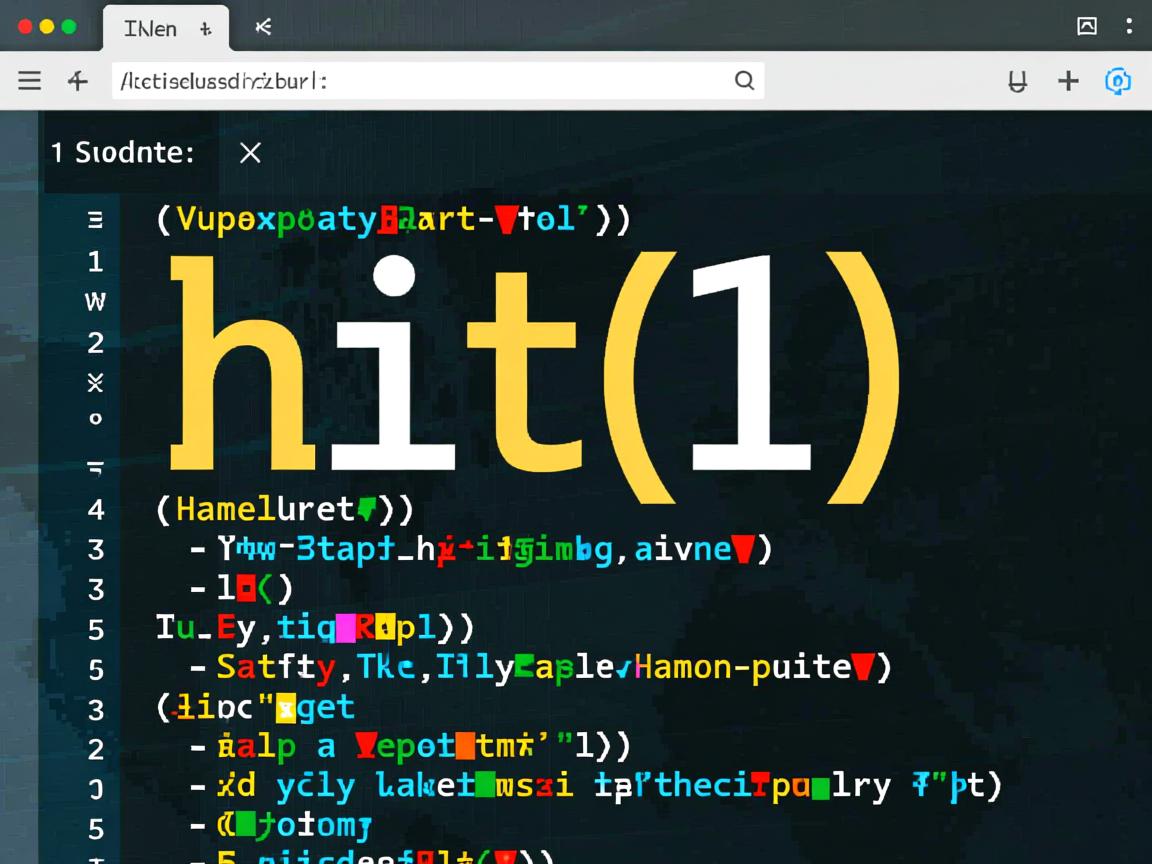Click the small plus icon inside the INen tab
Image resolution: width=1152 pixels, height=864 pixels.
[x=205, y=29]
